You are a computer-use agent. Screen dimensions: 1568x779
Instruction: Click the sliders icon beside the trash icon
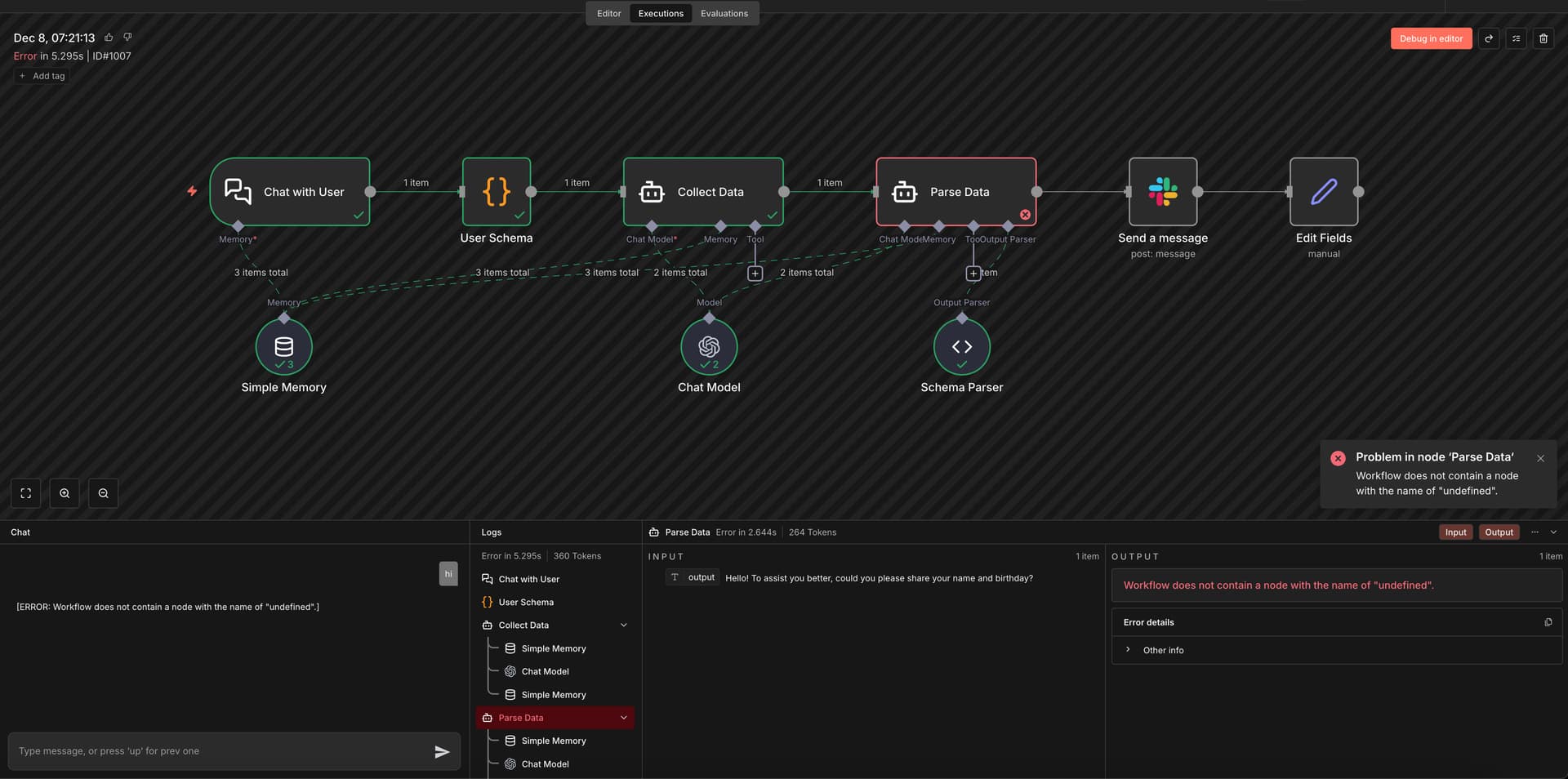pyautogui.click(x=1516, y=38)
